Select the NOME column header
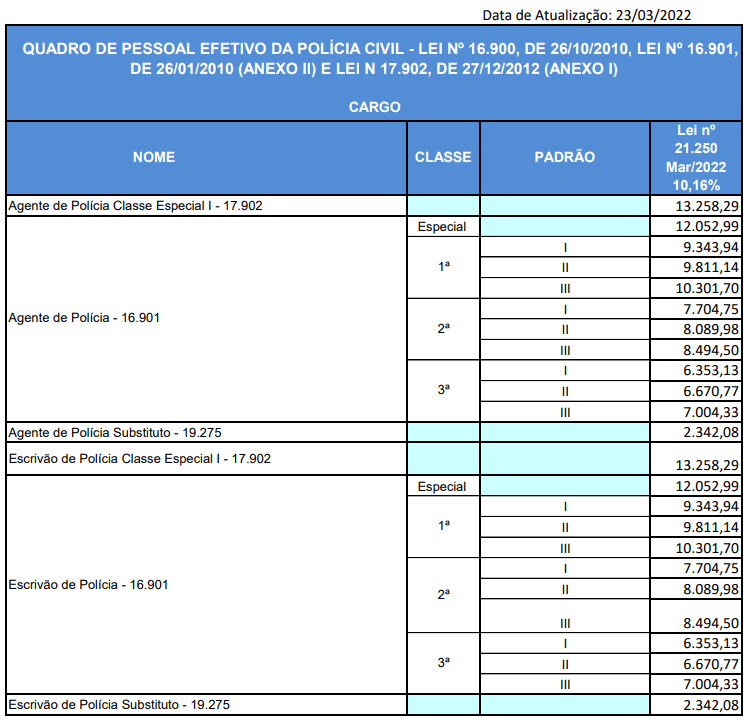 [153, 157]
